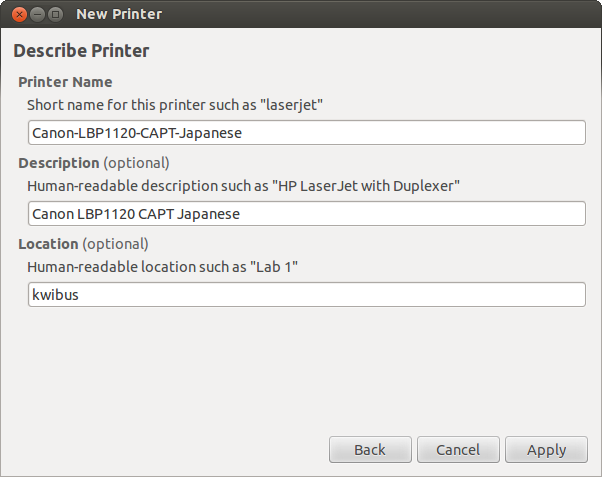Cancel the new printer setup

(x=458, y=449)
